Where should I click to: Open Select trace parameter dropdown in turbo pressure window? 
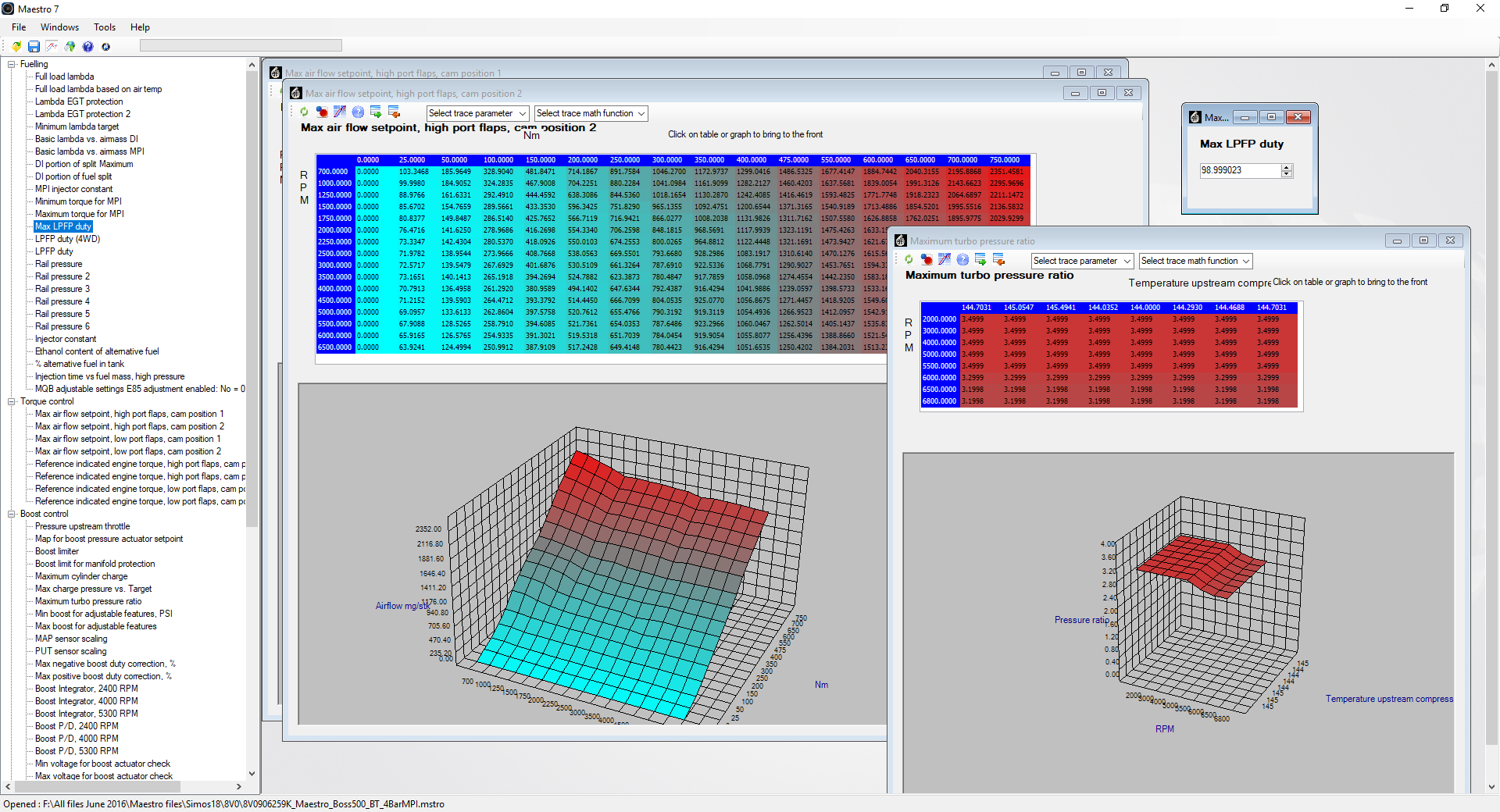(x=1082, y=261)
